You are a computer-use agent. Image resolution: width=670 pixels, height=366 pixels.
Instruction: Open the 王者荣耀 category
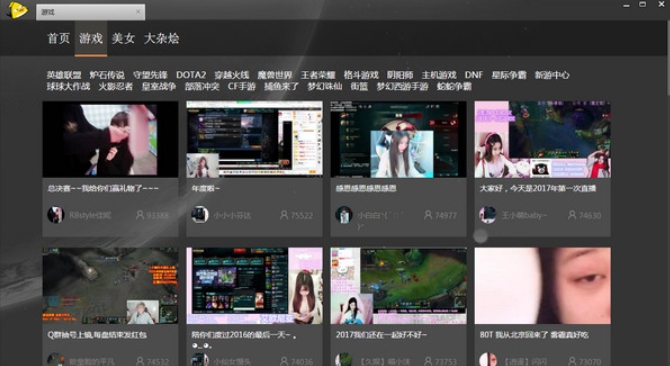tap(318, 75)
